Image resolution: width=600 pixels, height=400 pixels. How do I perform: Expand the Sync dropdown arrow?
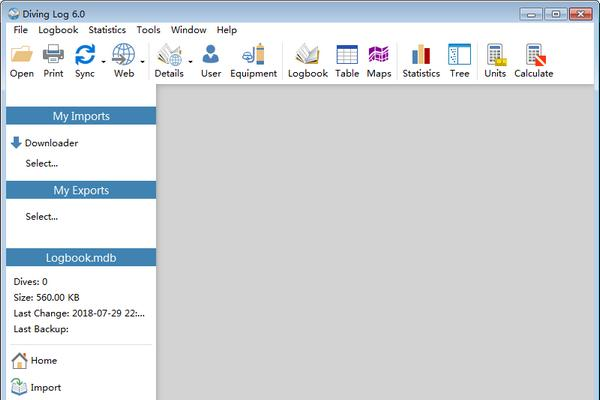tap(103, 61)
